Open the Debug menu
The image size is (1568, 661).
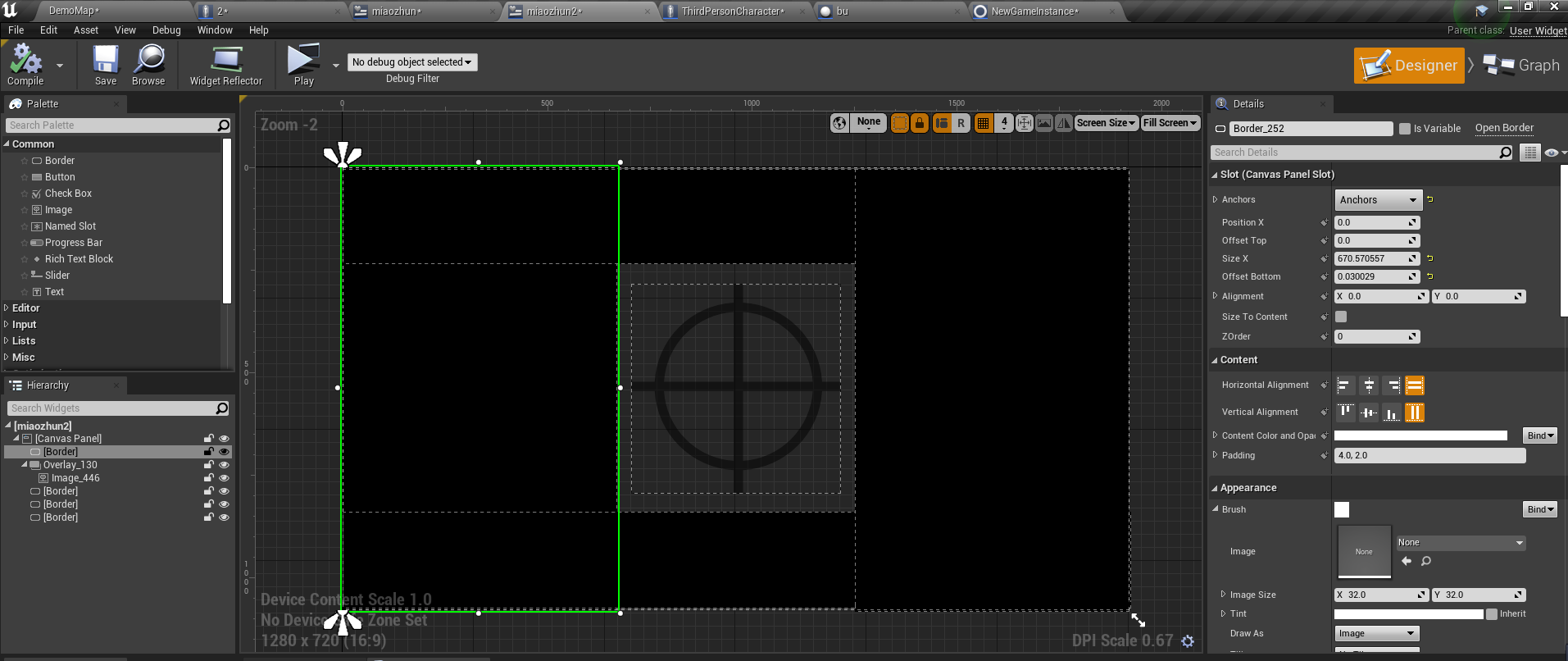166,30
